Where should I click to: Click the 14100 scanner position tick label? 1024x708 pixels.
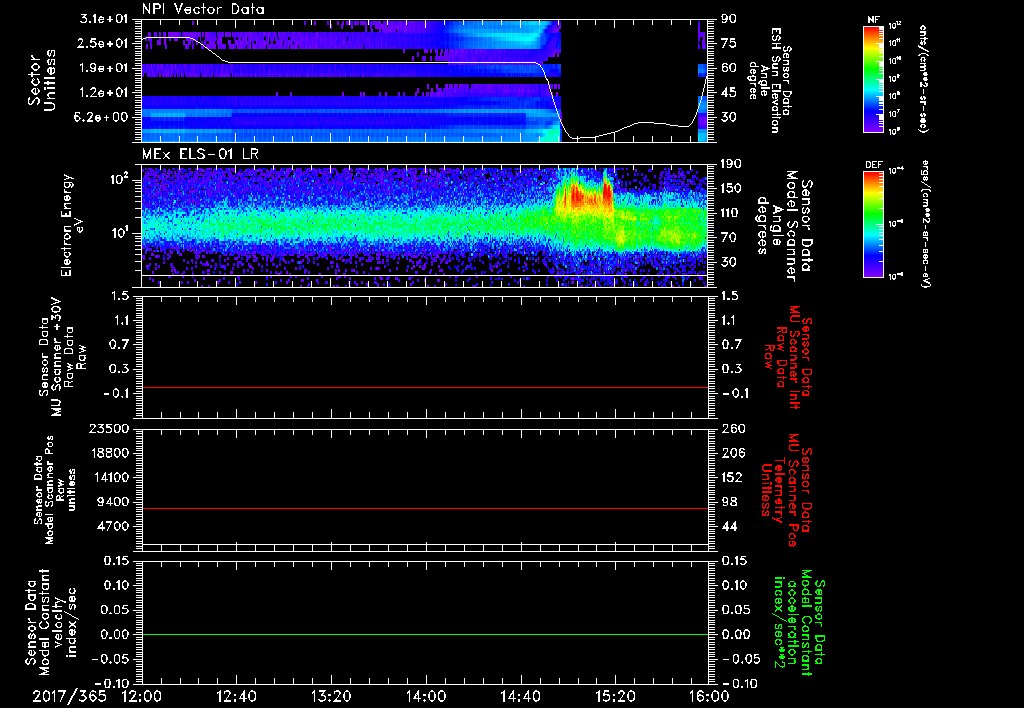click(110, 477)
